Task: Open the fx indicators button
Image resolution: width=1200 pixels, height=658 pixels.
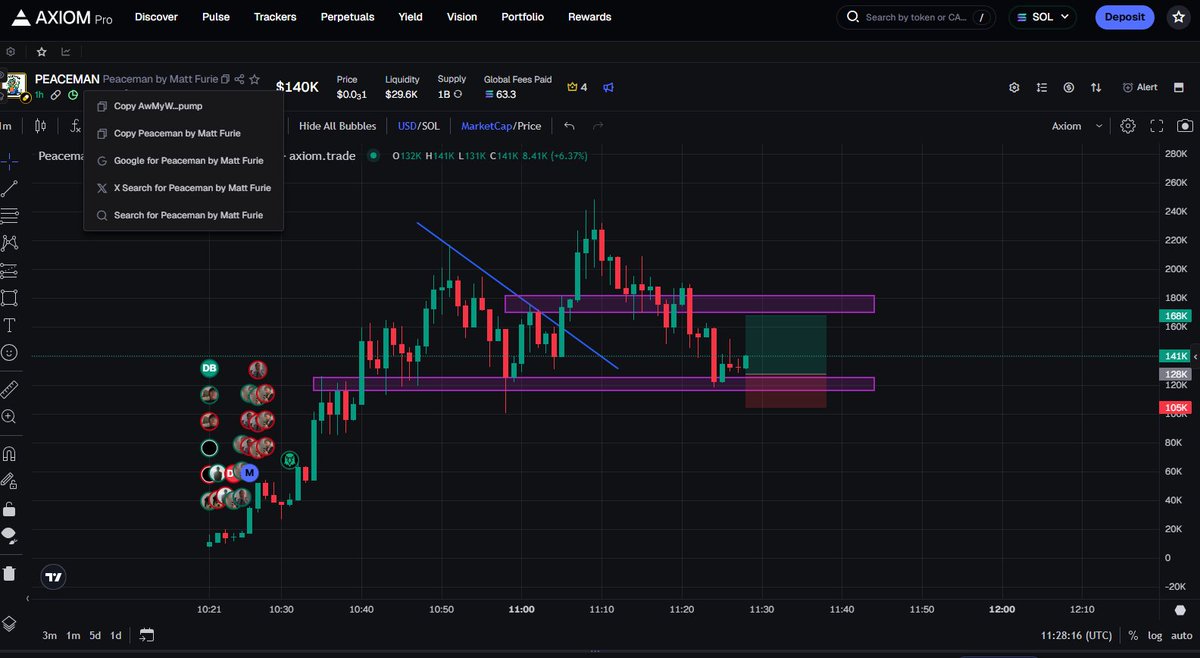Action: click(74, 126)
